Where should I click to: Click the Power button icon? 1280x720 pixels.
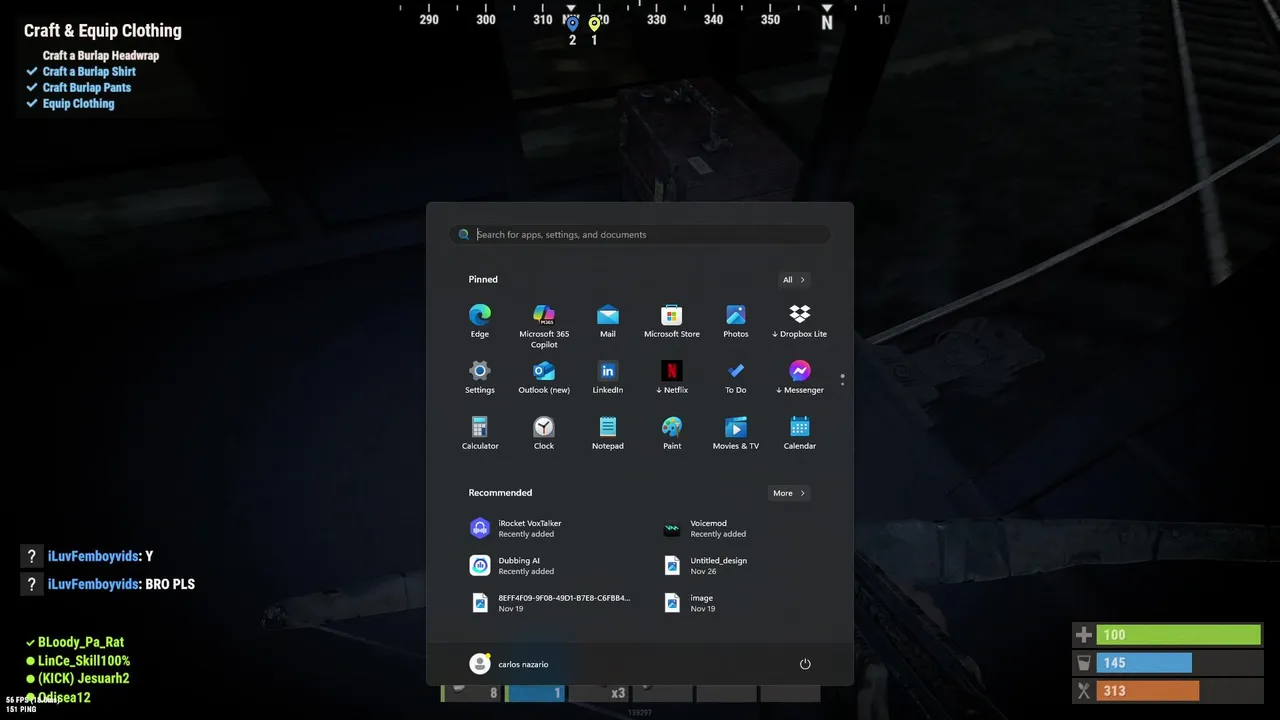coord(805,664)
